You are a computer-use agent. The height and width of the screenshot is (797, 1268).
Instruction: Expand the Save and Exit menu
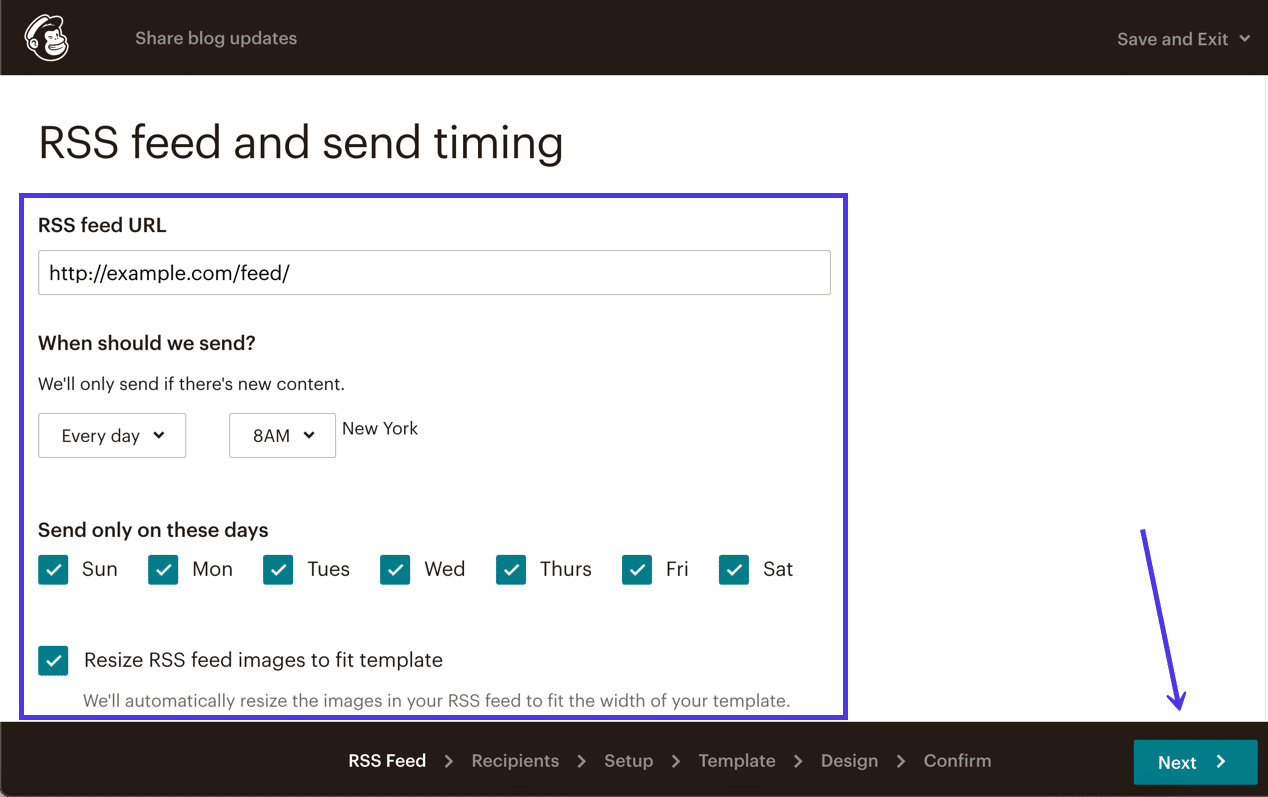(x=1184, y=39)
